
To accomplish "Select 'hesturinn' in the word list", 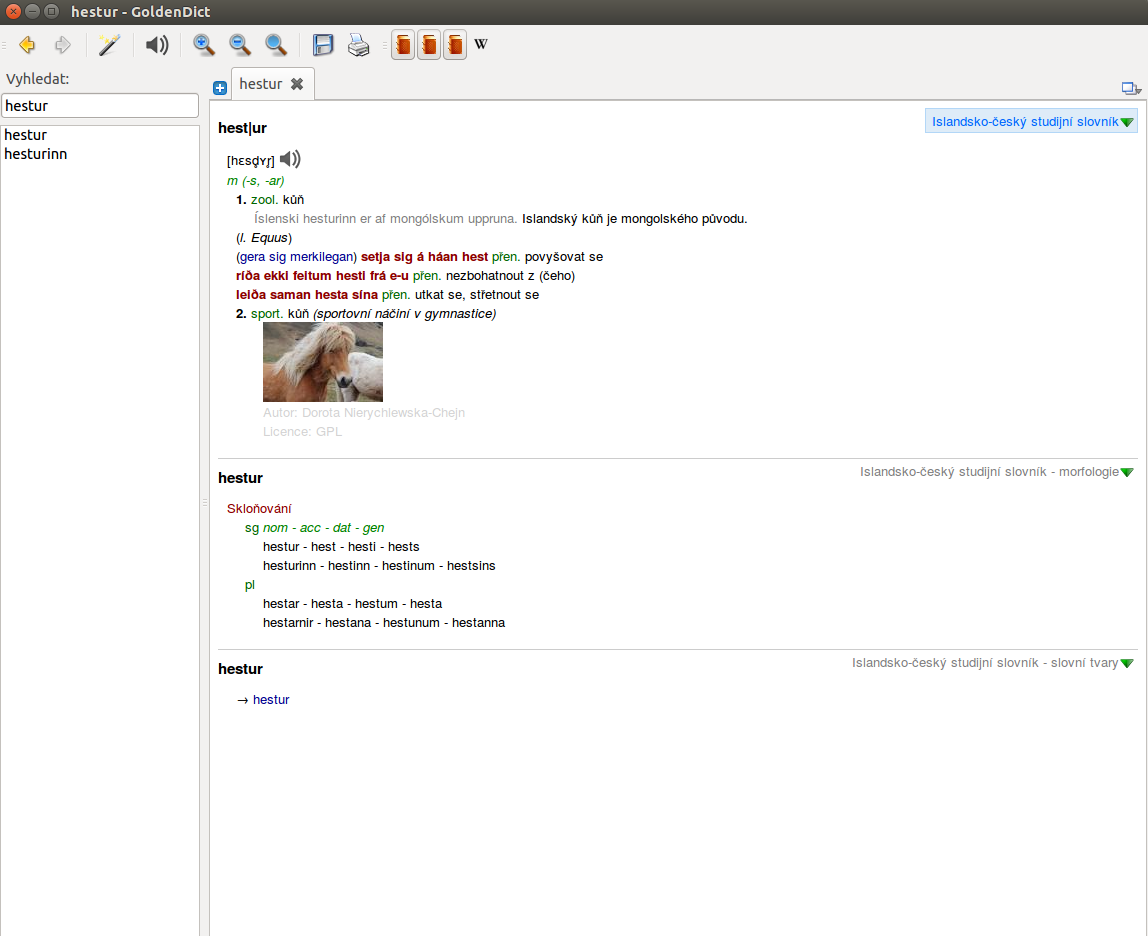I will (x=36, y=154).
